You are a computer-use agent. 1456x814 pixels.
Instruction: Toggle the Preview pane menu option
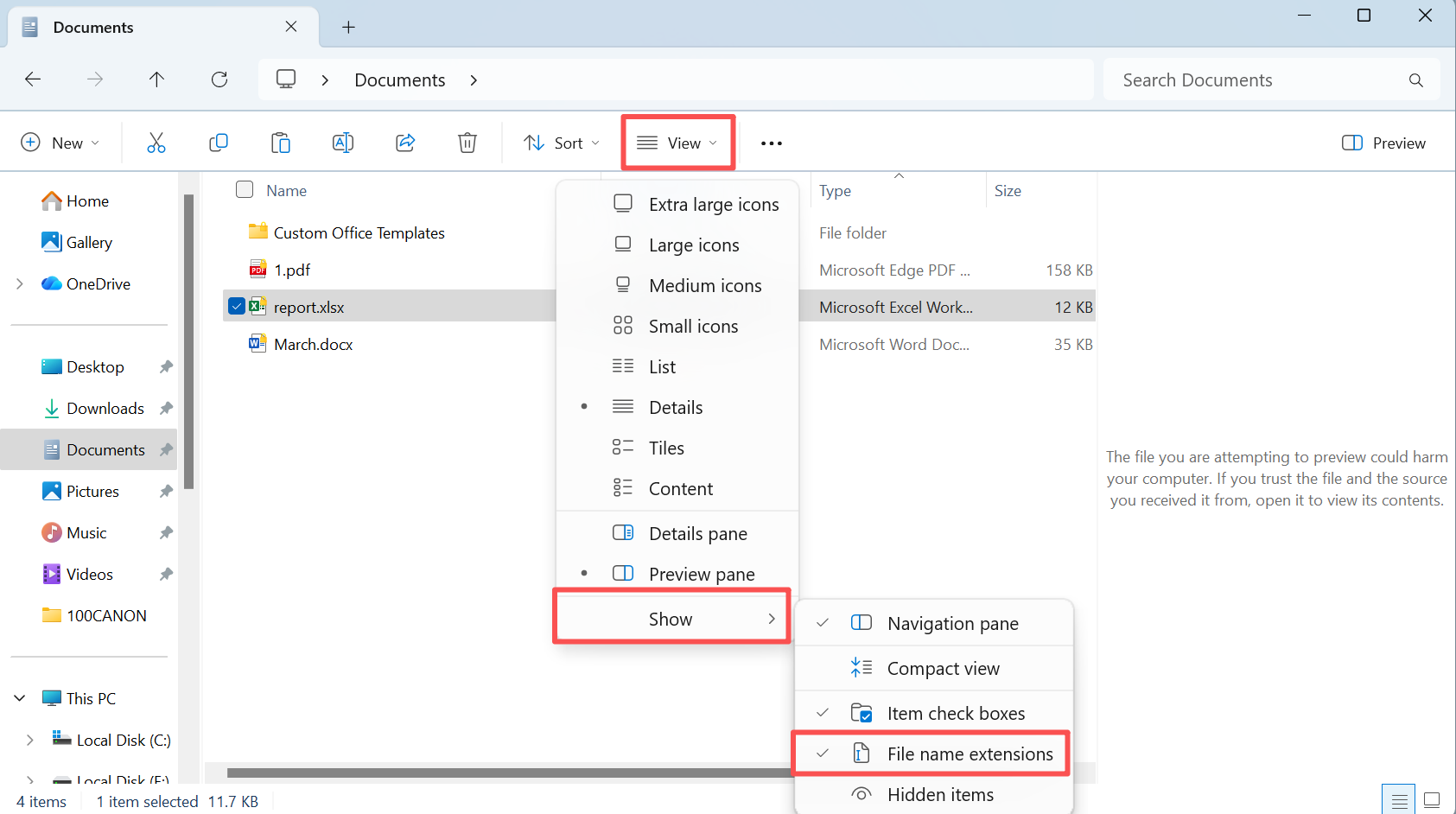coord(677,574)
